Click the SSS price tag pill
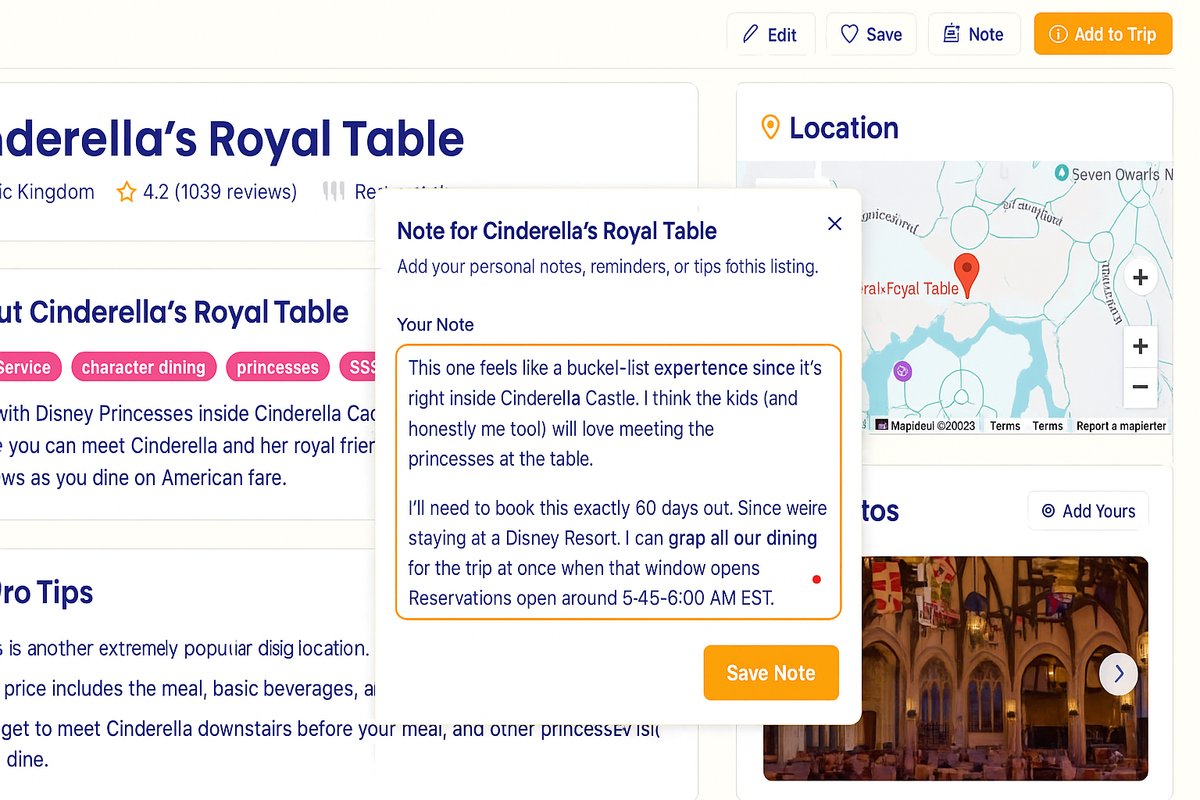This screenshot has height=800, width=1200. (360, 367)
